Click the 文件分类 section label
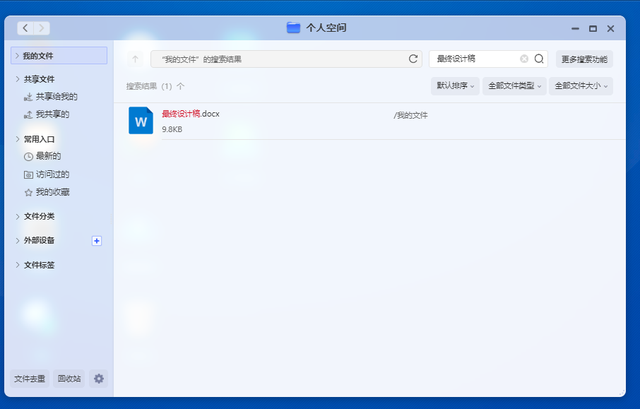 click(x=39, y=216)
